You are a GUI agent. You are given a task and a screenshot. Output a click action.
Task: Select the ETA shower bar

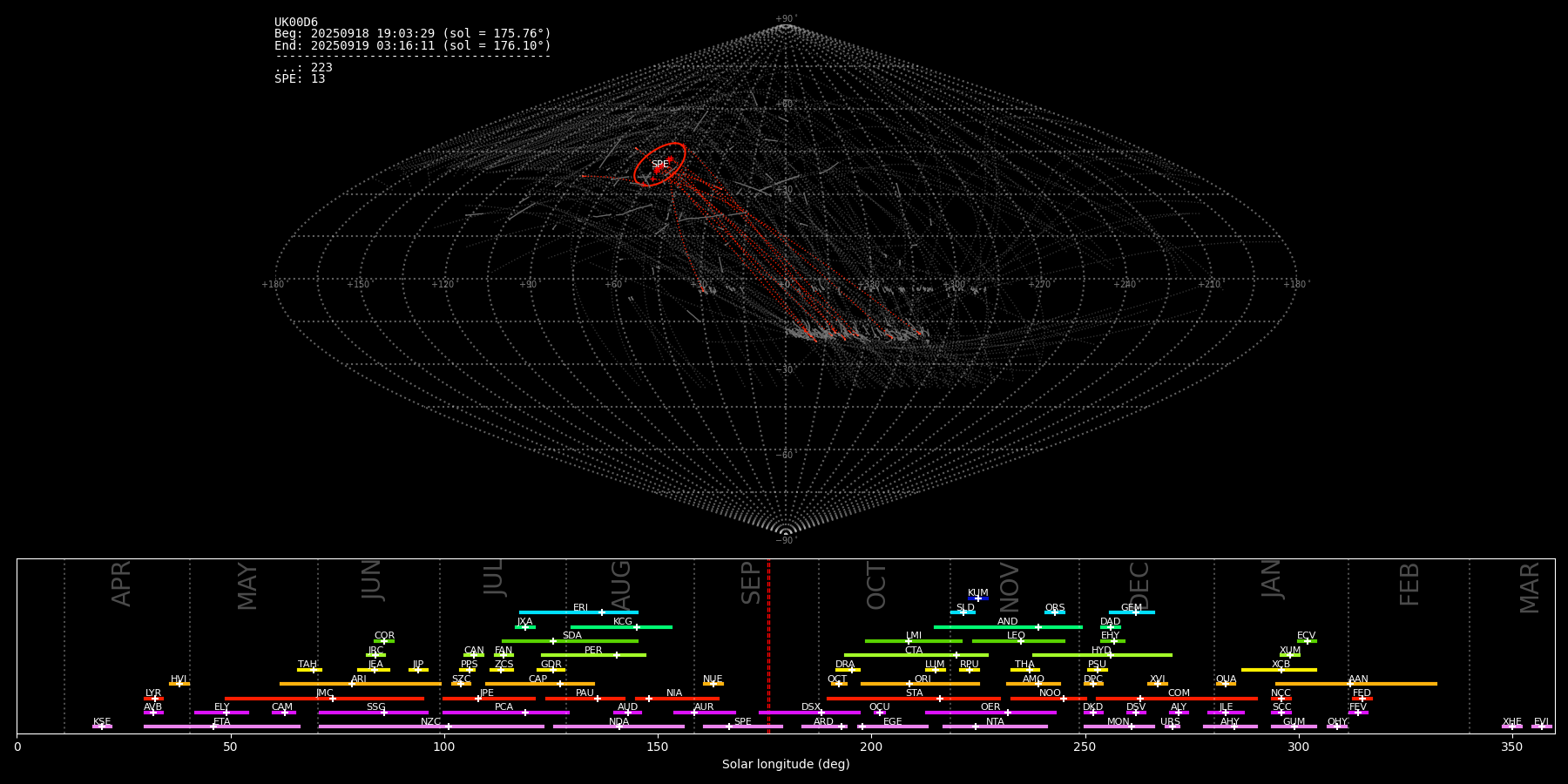point(221,727)
